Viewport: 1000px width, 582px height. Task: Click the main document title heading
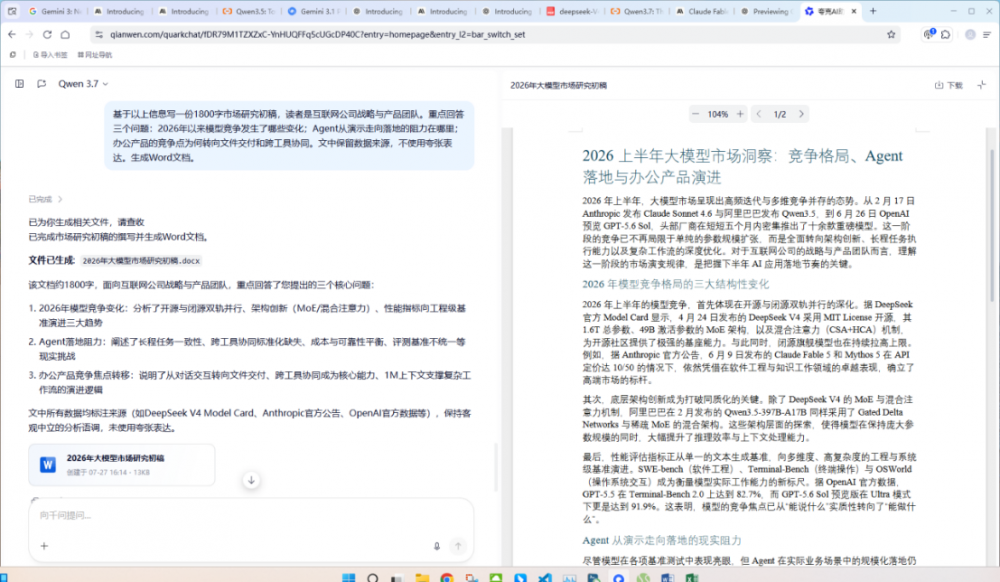(x=742, y=166)
